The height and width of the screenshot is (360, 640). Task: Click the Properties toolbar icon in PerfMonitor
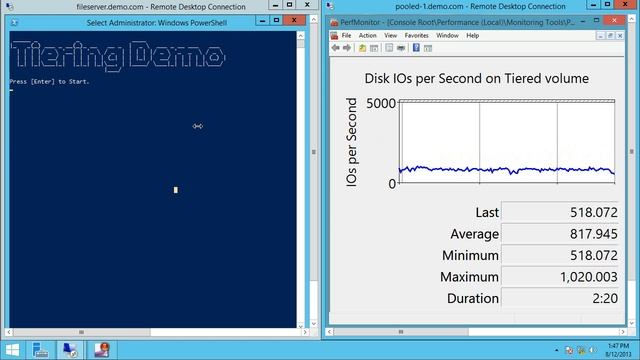[x=389, y=48]
